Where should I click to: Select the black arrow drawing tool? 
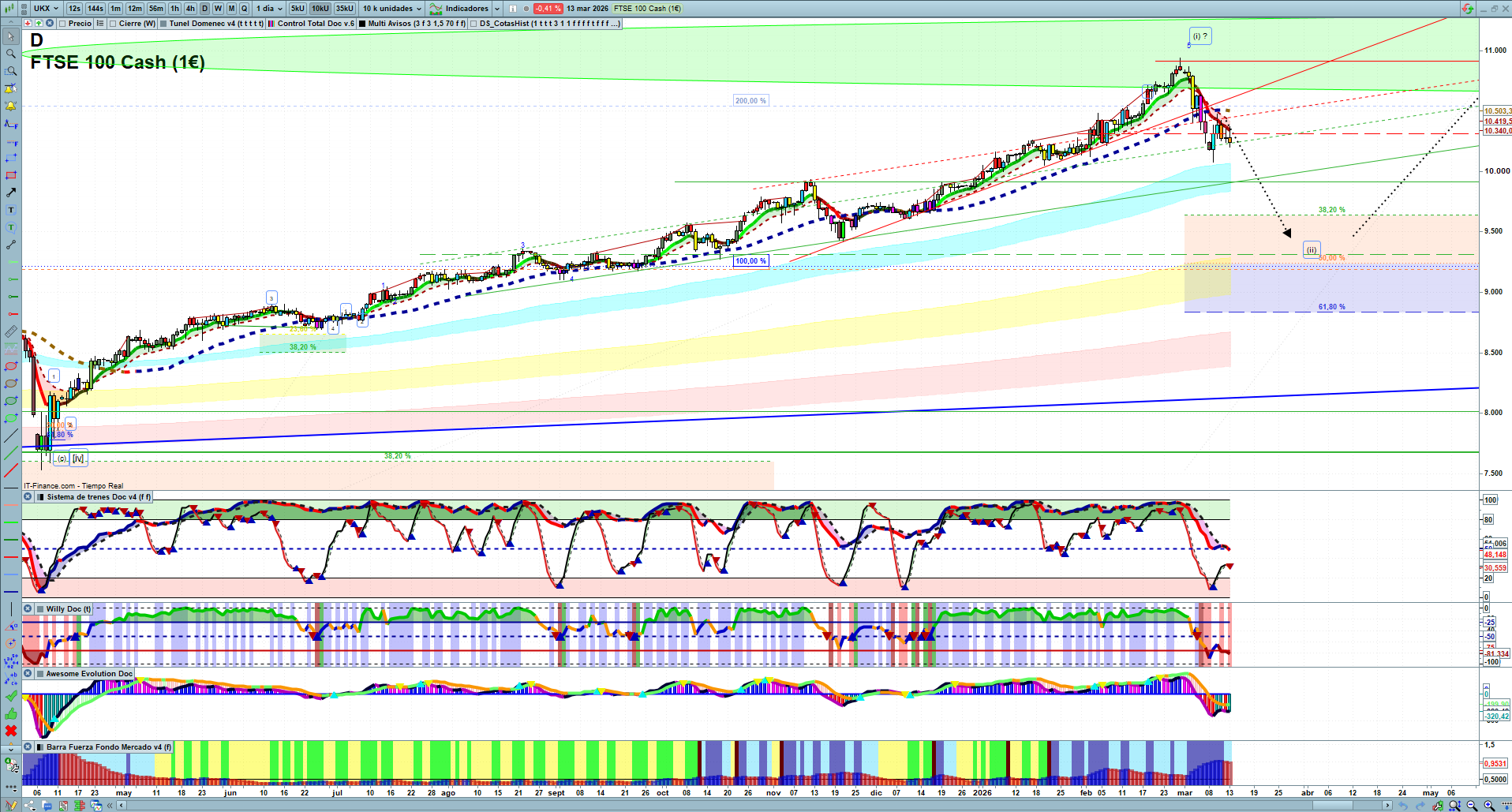pos(11,193)
